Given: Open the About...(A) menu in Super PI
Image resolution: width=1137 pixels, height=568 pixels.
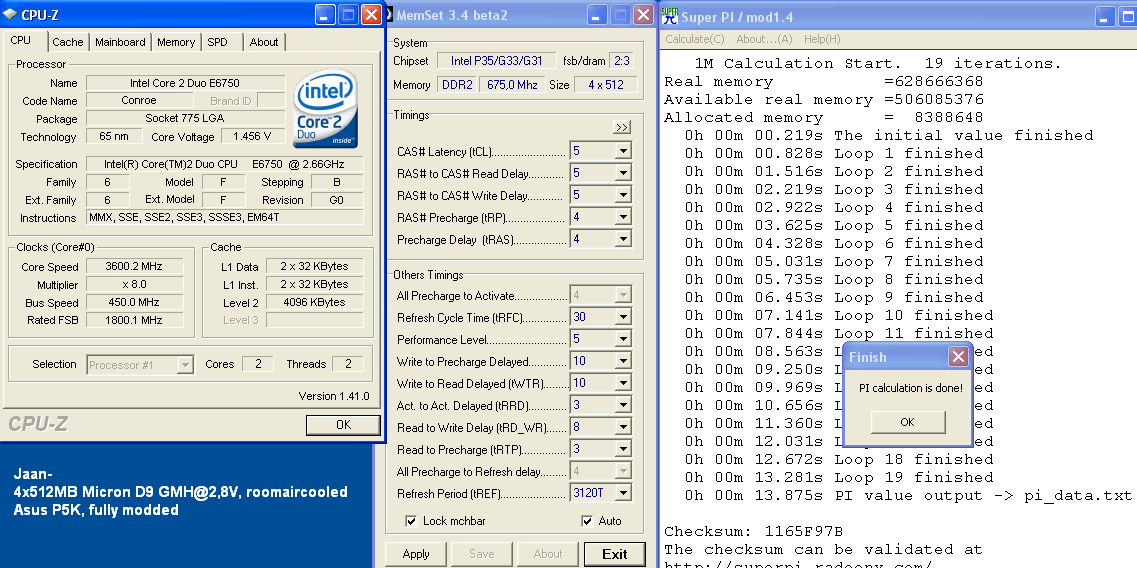Looking at the screenshot, I should pos(764,39).
